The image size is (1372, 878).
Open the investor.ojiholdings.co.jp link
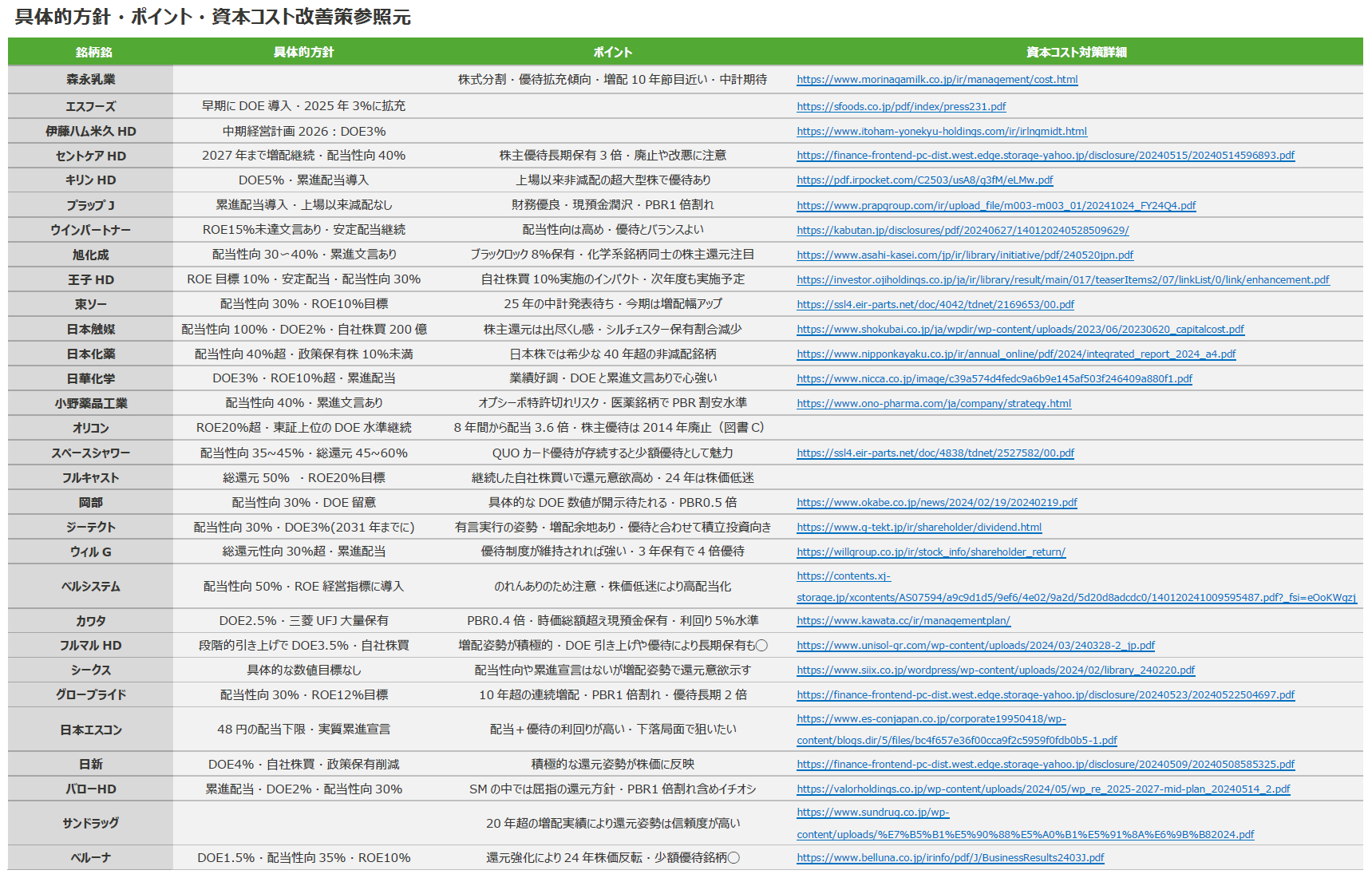(x=1063, y=280)
